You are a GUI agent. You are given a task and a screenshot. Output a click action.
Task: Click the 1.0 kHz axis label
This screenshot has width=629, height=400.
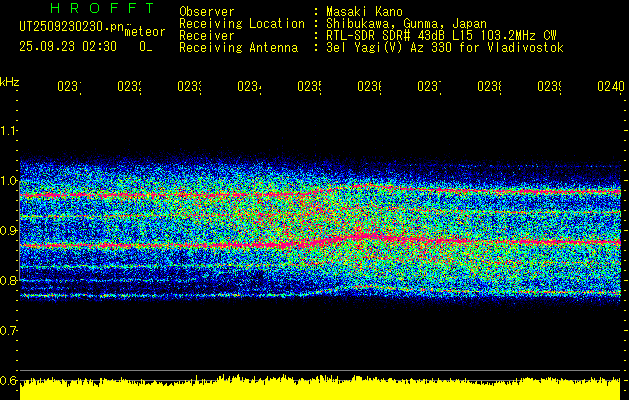coord(8,181)
